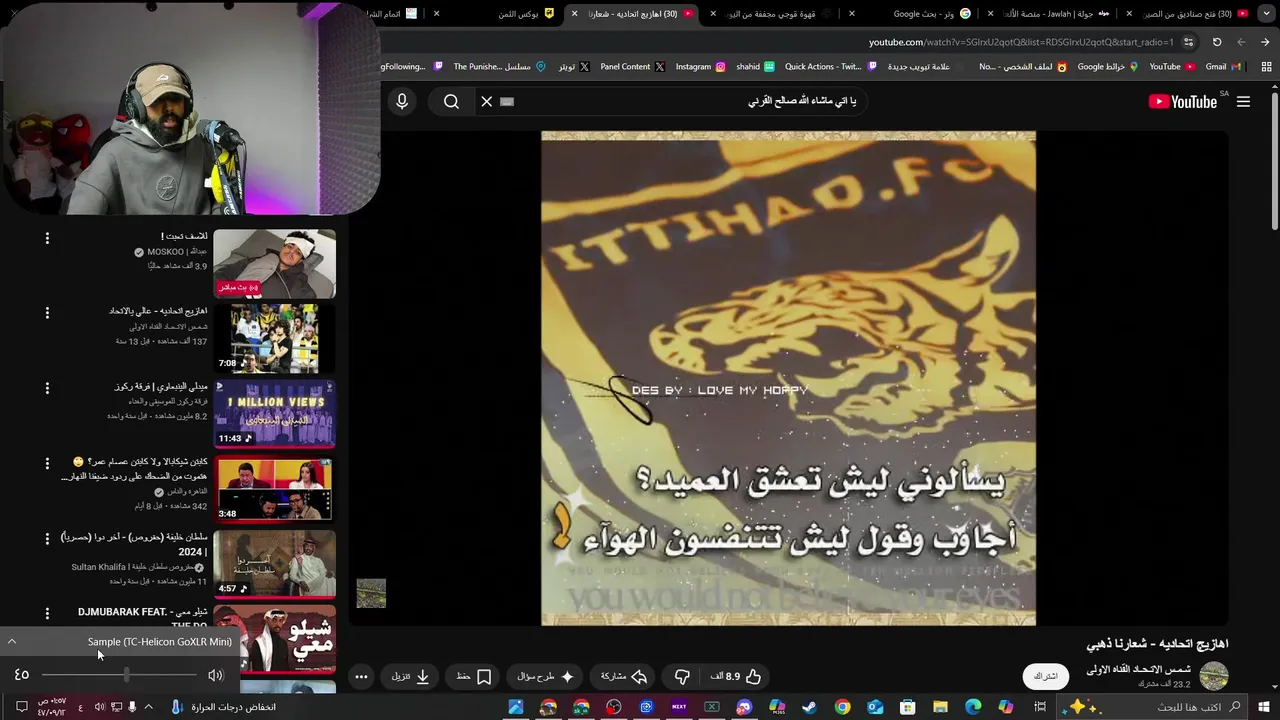Click the address bar URL youtube.com/watch
The image size is (1280, 720).
1022,42
